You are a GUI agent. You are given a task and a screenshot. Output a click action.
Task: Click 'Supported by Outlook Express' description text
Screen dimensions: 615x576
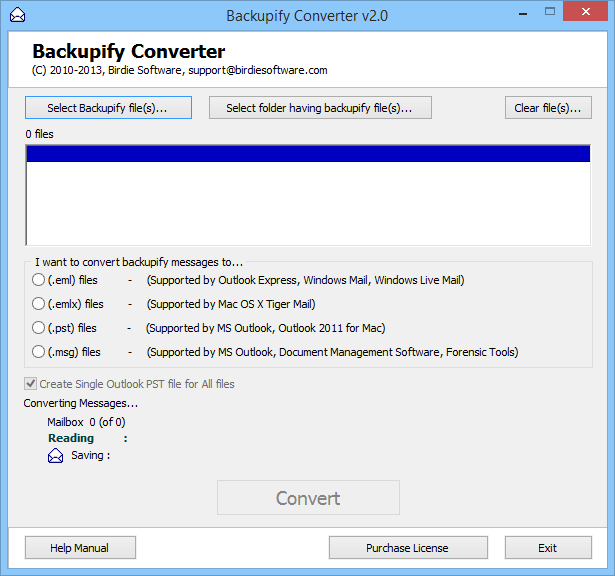pyautogui.click(x=306, y=280)
